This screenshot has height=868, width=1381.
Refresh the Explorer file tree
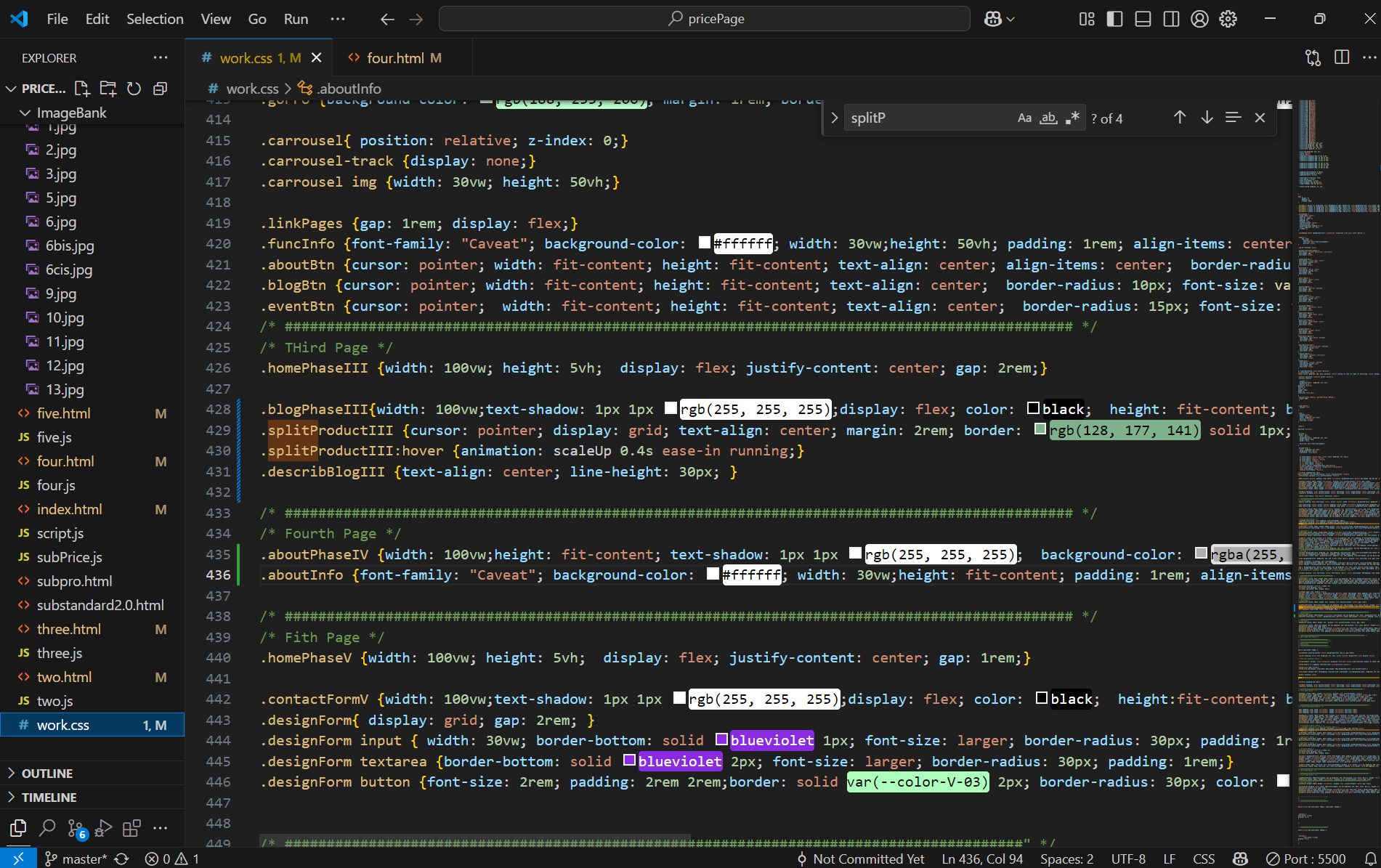click(134, 89)
